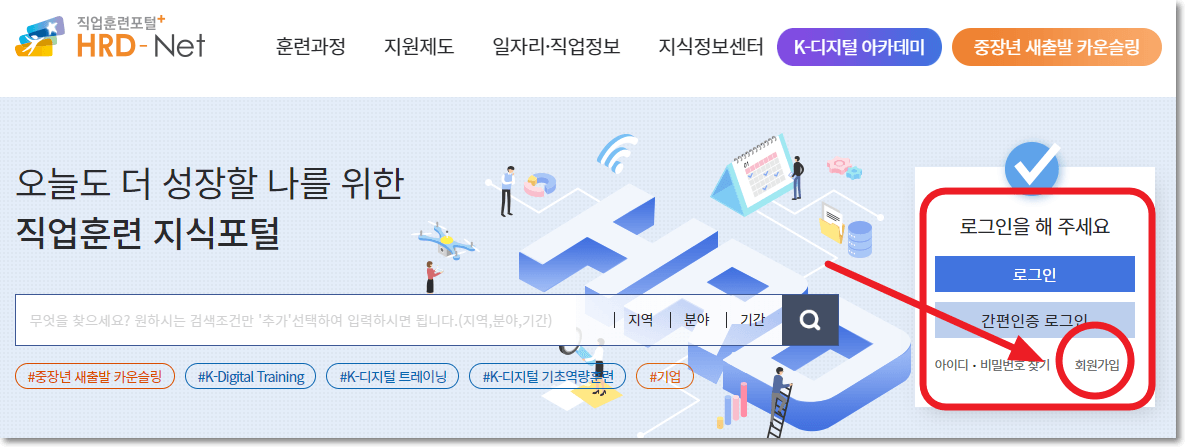Image resolution: width=1185 pixels, height=447 pixels.
Task: Click the magnifier search button
Action: coord(810,320)
